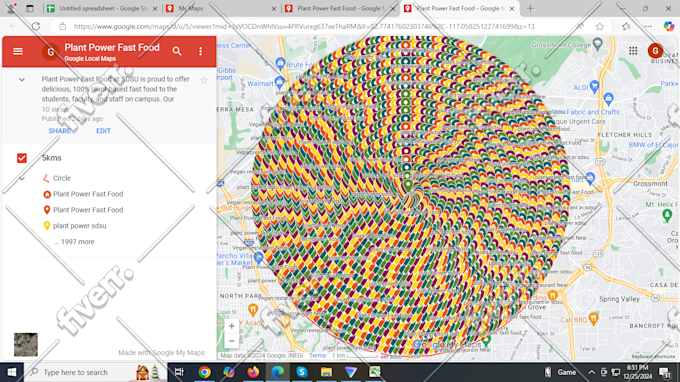The height and width of the screenshot is (382, 680).
Task: Select the first Plant Power Fast Food entry
Action: pos(88,194)
